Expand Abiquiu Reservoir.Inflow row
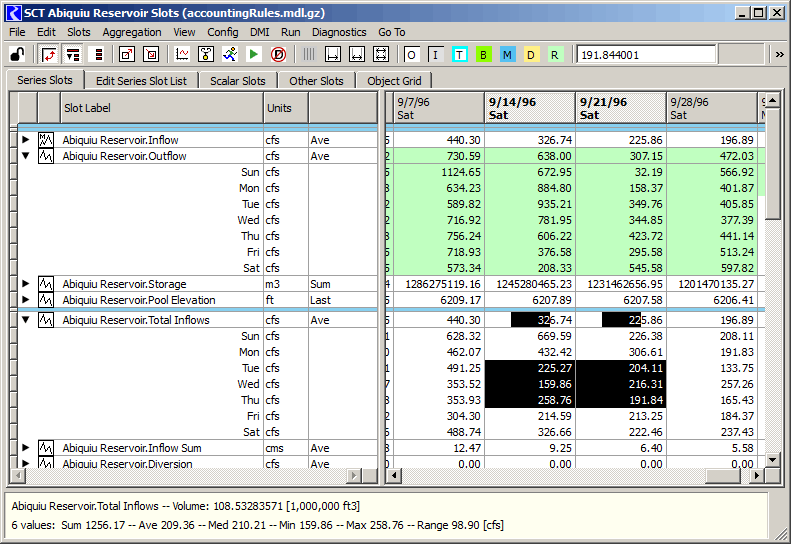Viewport: 791px width, 544px height. point(25,139)
